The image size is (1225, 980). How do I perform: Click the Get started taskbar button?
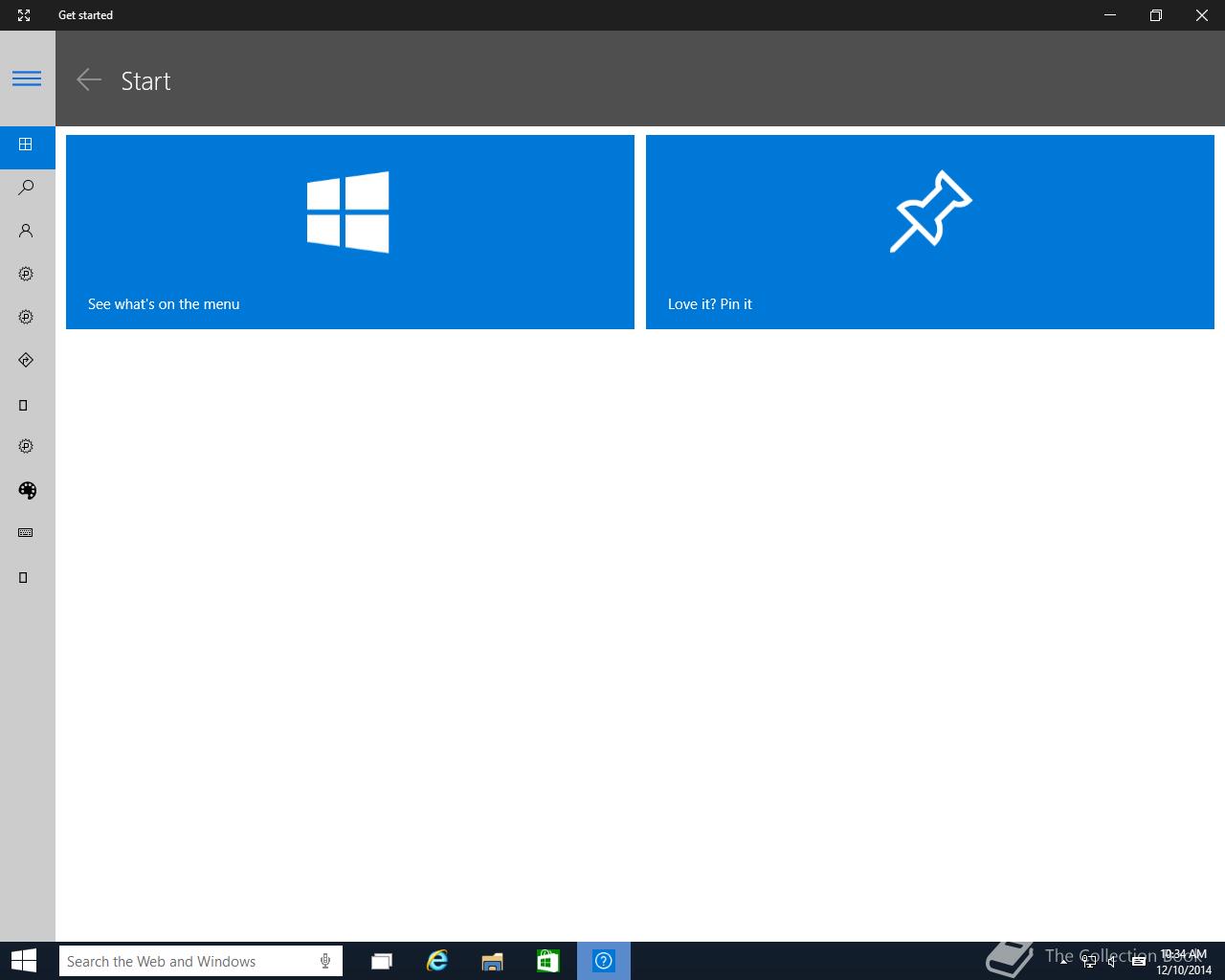pos(604,961)
